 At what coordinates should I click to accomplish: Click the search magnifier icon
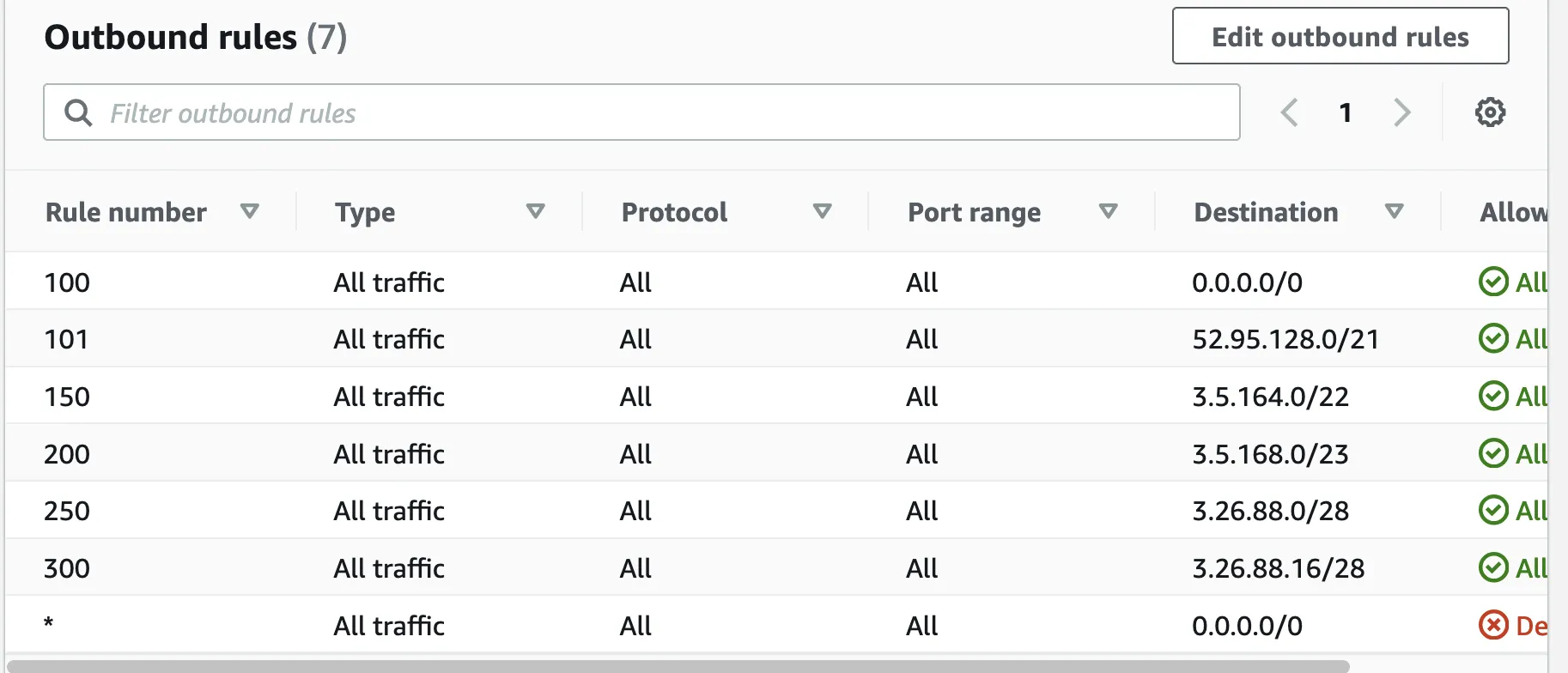click(x=78, y=112)
